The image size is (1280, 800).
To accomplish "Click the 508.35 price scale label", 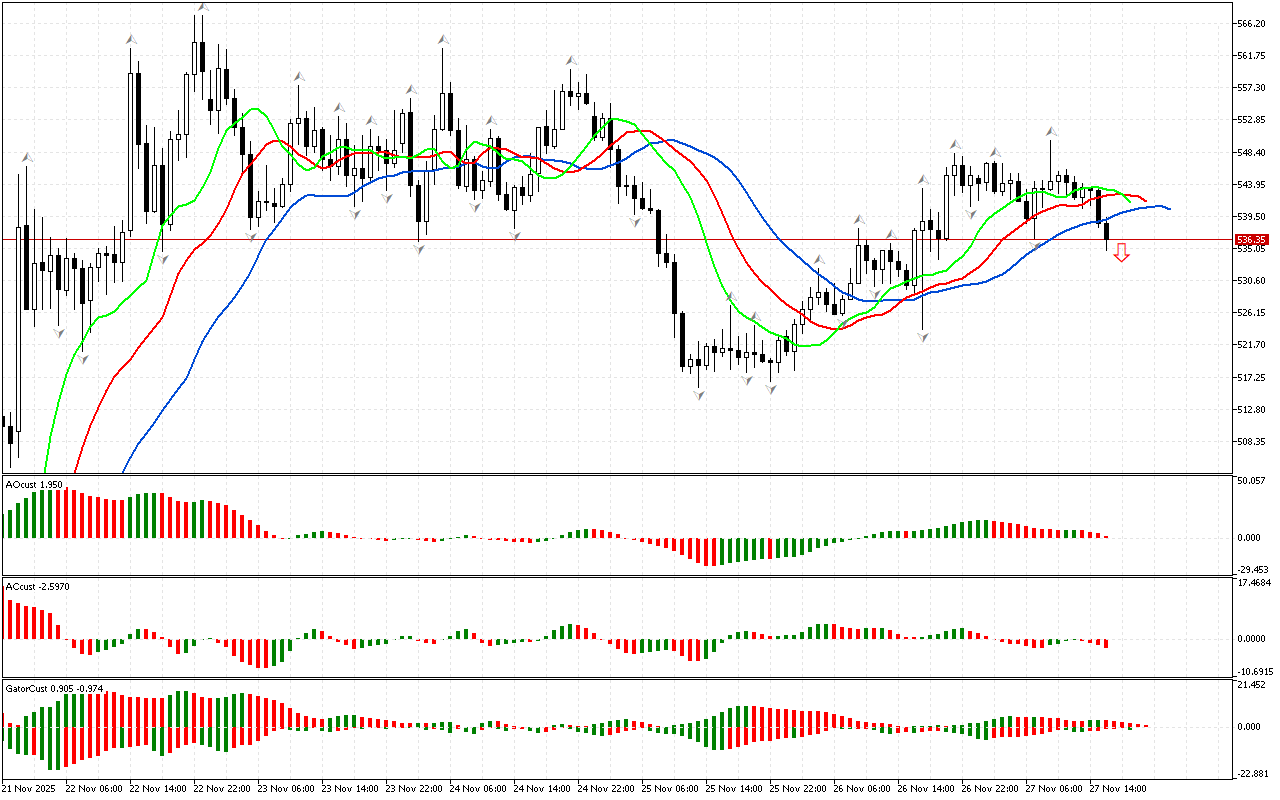I will (1252, 442).
